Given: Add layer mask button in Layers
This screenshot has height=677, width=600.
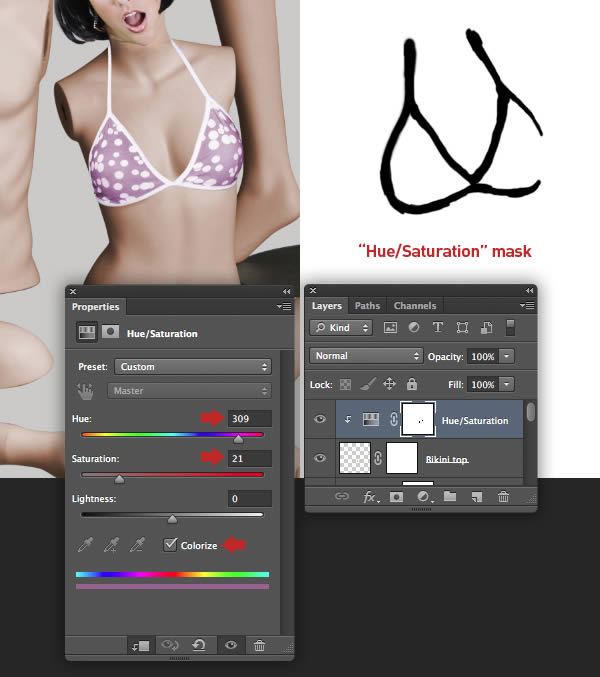Looking at the screenshot, I should [396, 497].
